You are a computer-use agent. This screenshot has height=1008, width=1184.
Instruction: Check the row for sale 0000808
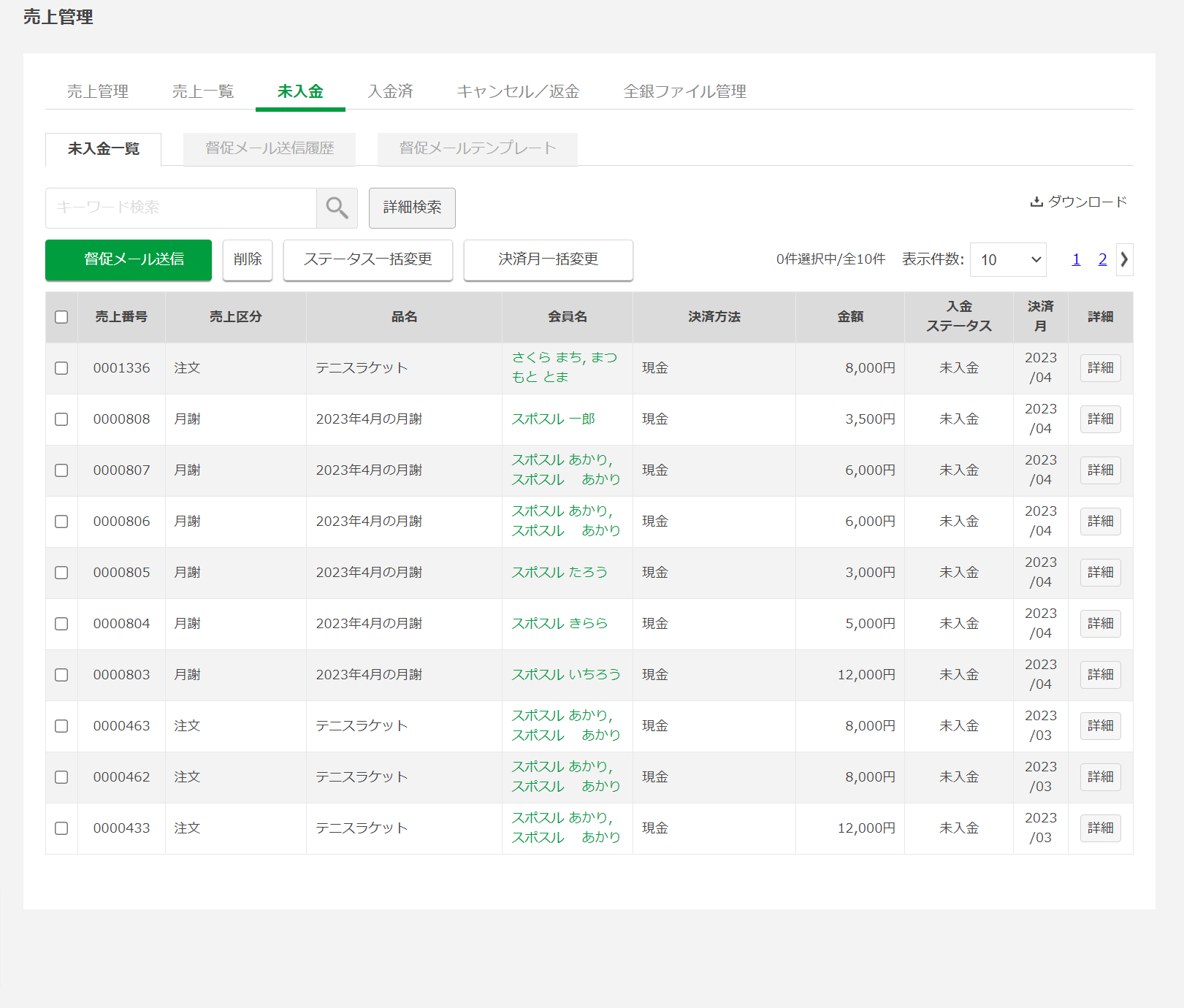[x=61, y=419]
